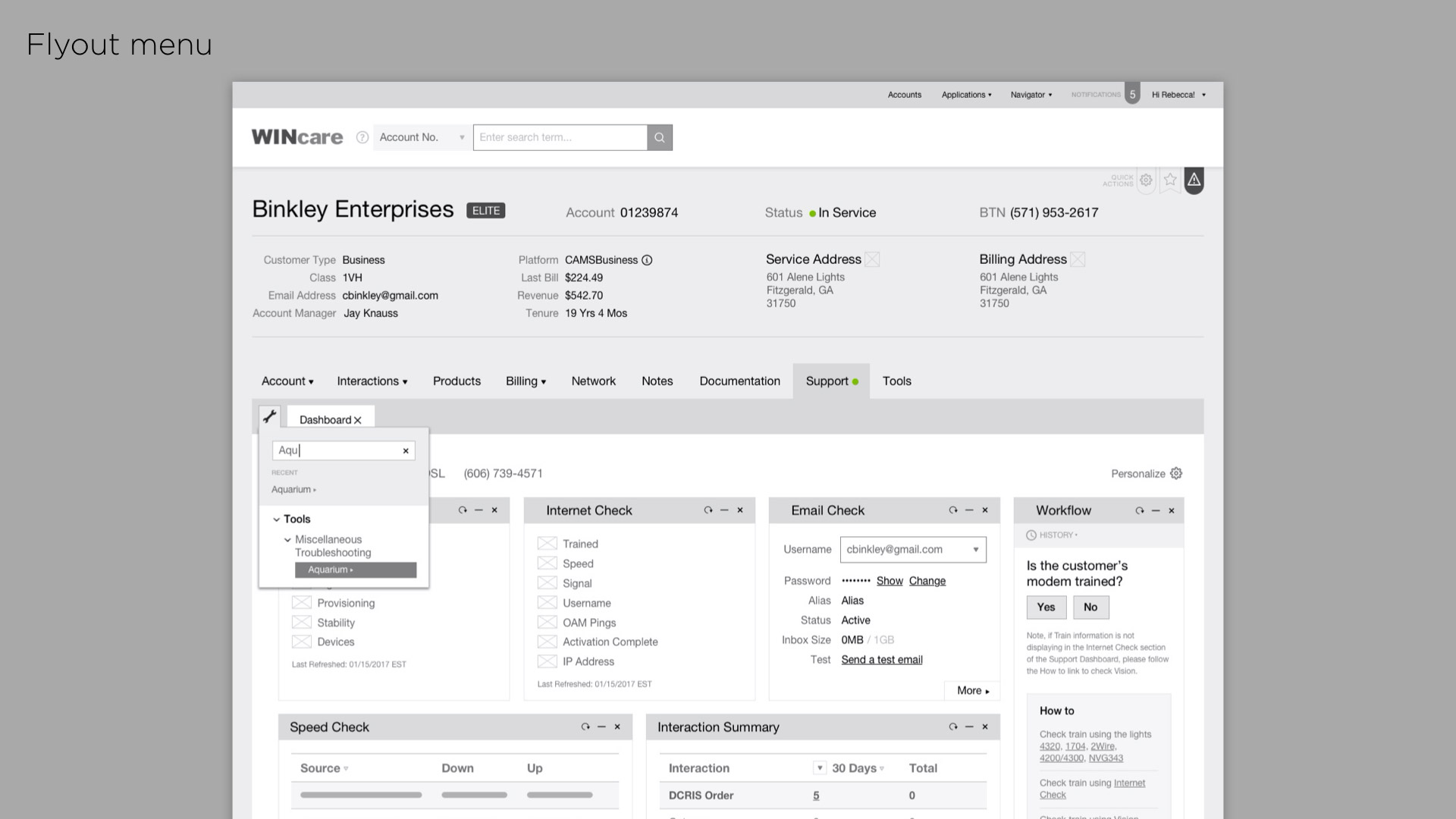The width and height of the screenshot is (1456, 819).
Task: Refresh the Internet Check widget
Action: [708, 510]
